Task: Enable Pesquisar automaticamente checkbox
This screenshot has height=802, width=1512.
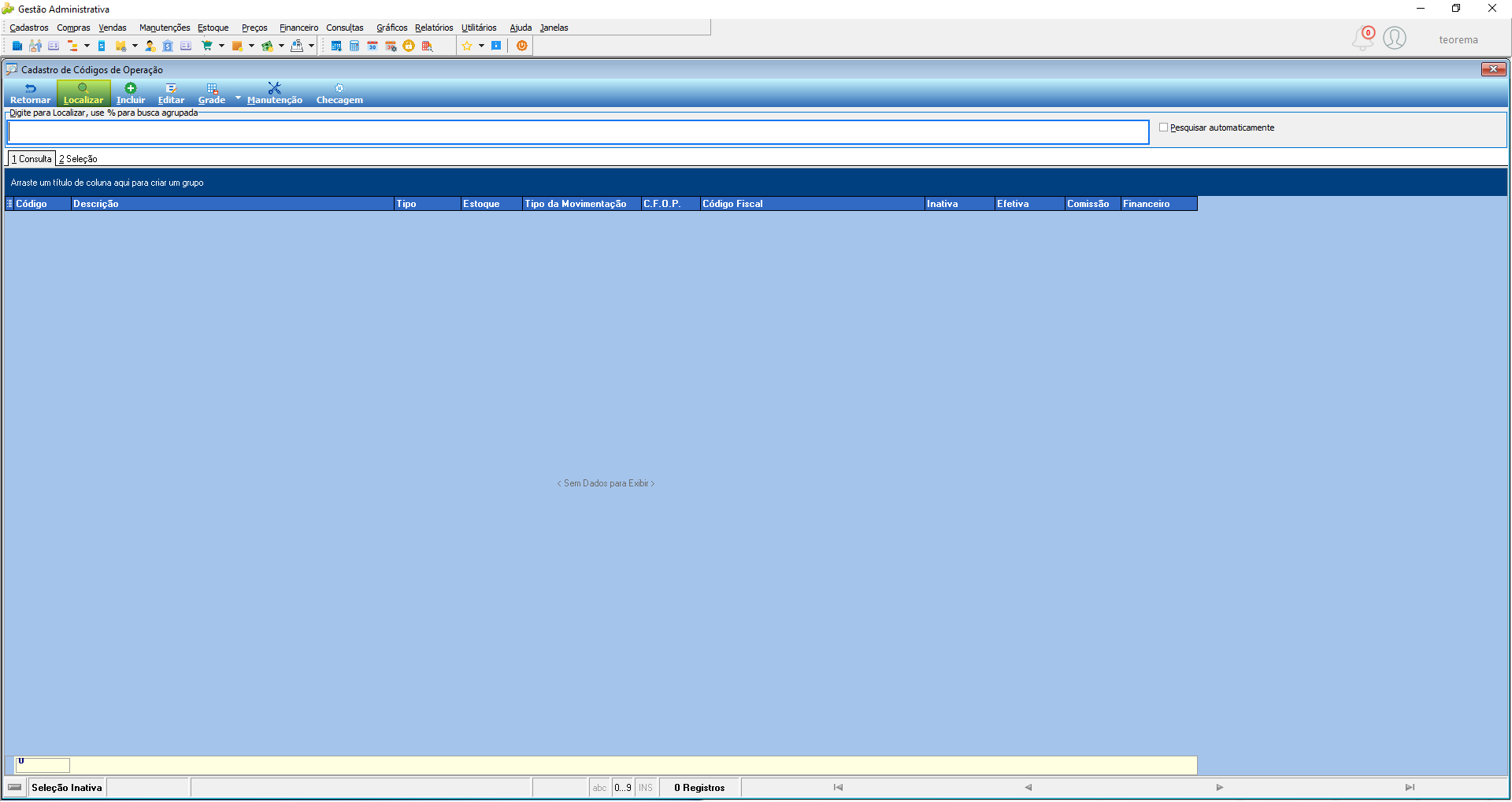Action: pos(1163,128)
